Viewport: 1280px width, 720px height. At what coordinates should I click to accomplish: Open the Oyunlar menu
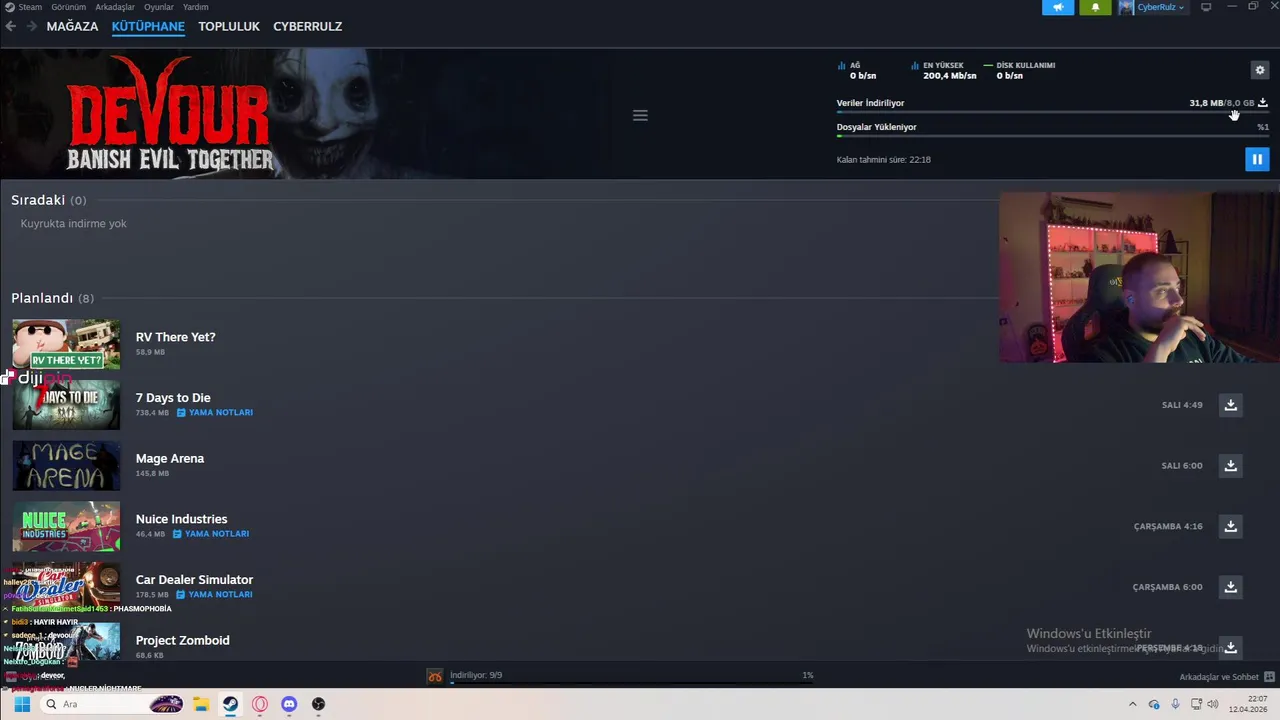tap(159, 7)
